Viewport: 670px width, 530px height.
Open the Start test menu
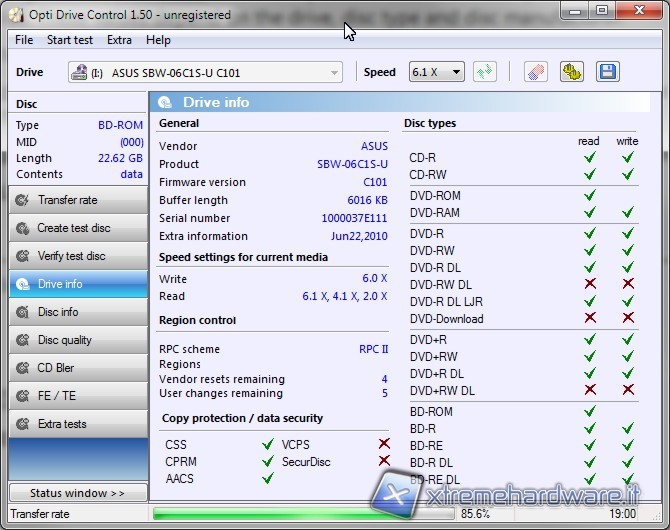pyautogui.click(x=70, y=40)
